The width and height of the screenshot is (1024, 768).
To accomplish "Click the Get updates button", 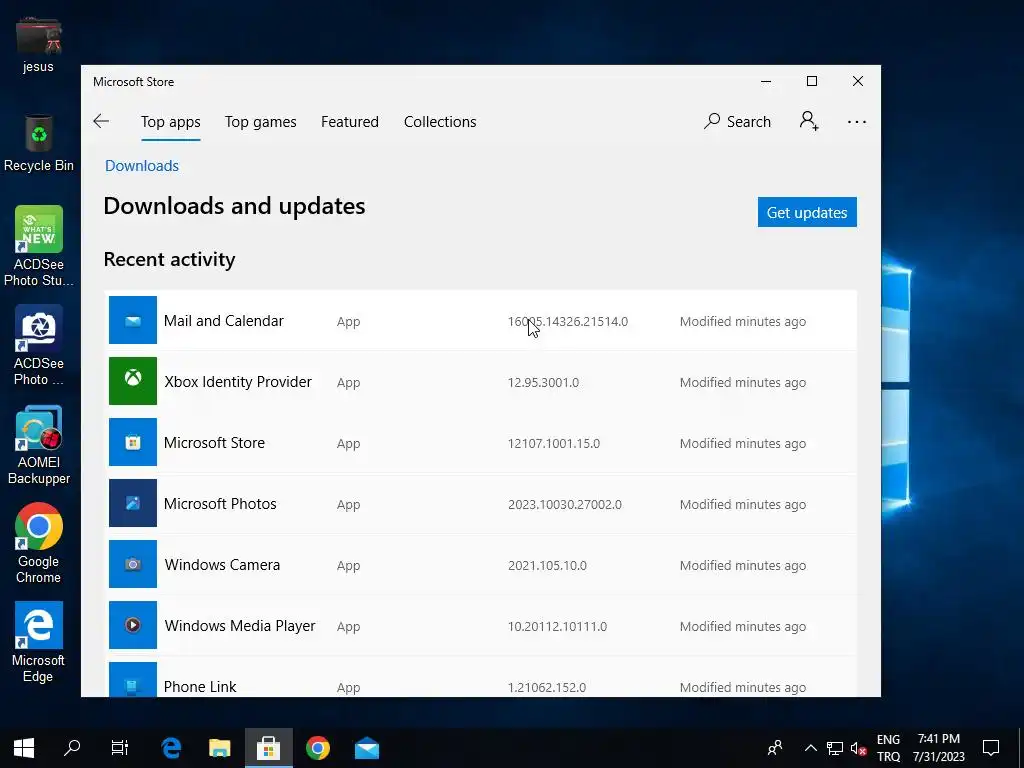I will 807,212.
